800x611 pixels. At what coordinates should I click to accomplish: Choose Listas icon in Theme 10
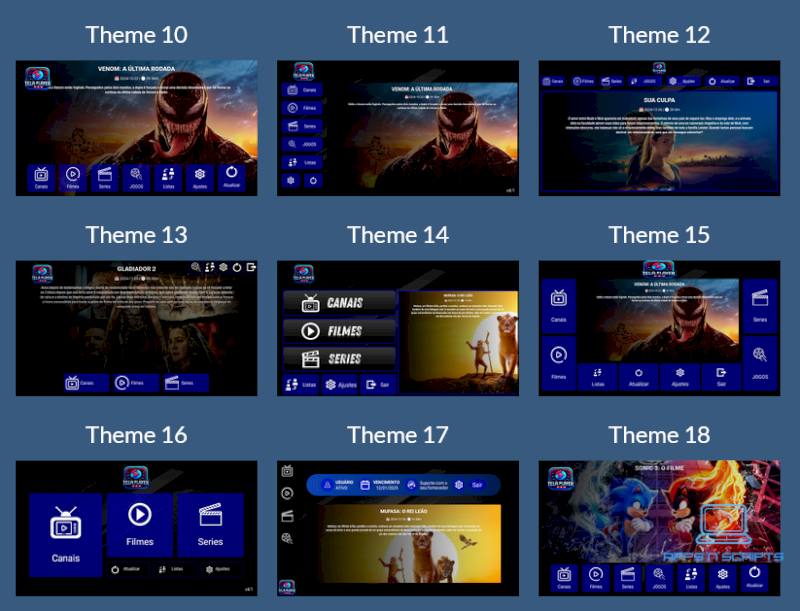tap(168, 177)
